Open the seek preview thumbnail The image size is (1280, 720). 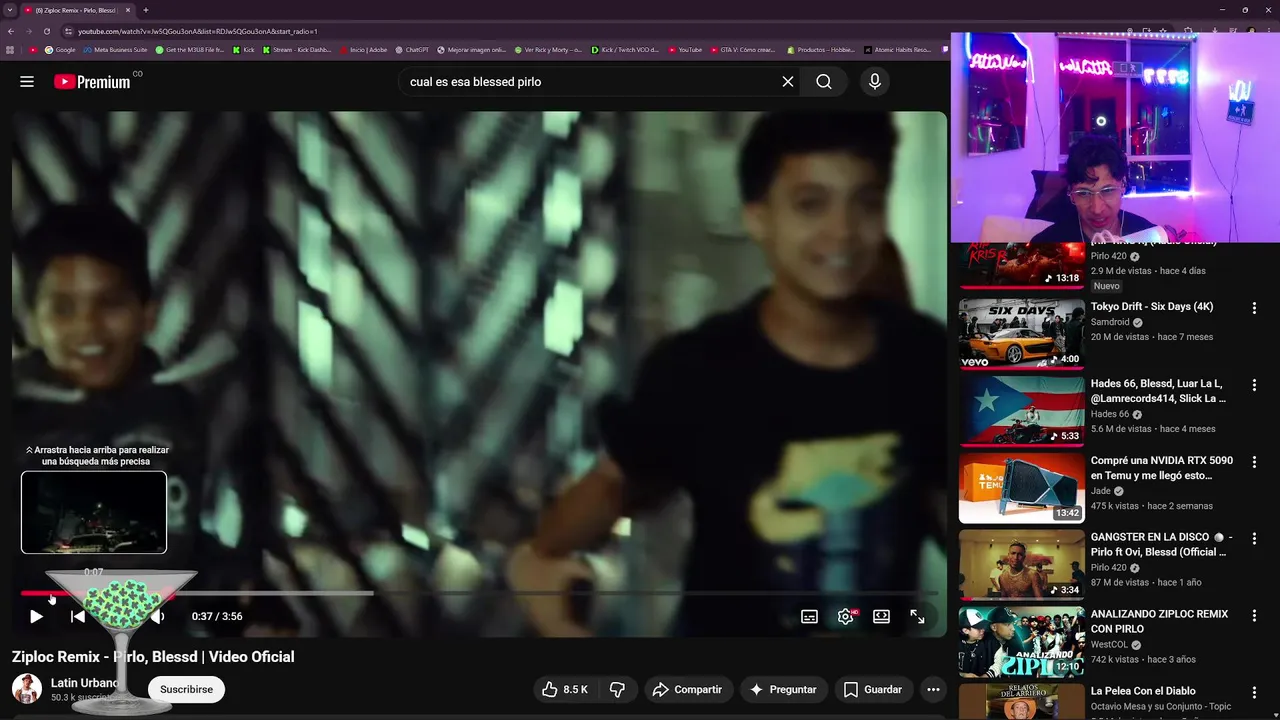pyautogui.click(x=94, y=512)
